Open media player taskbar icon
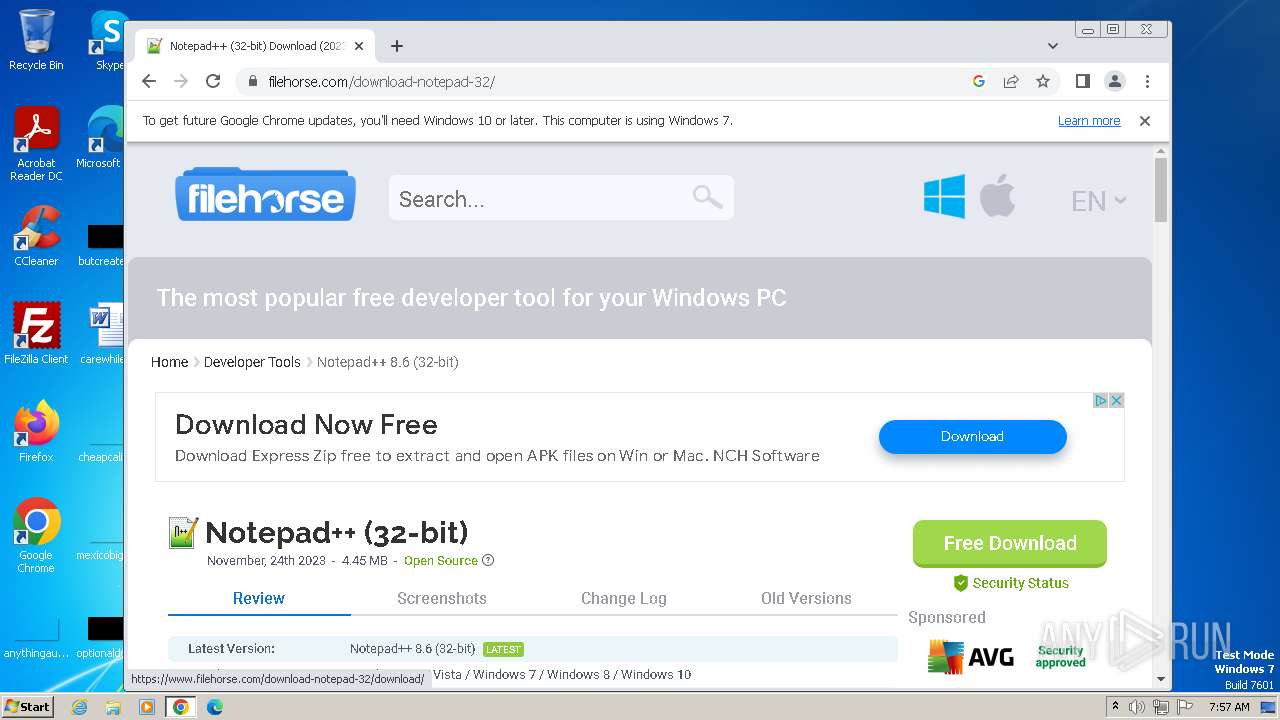The image size is (1280, 720). point(147,707)
